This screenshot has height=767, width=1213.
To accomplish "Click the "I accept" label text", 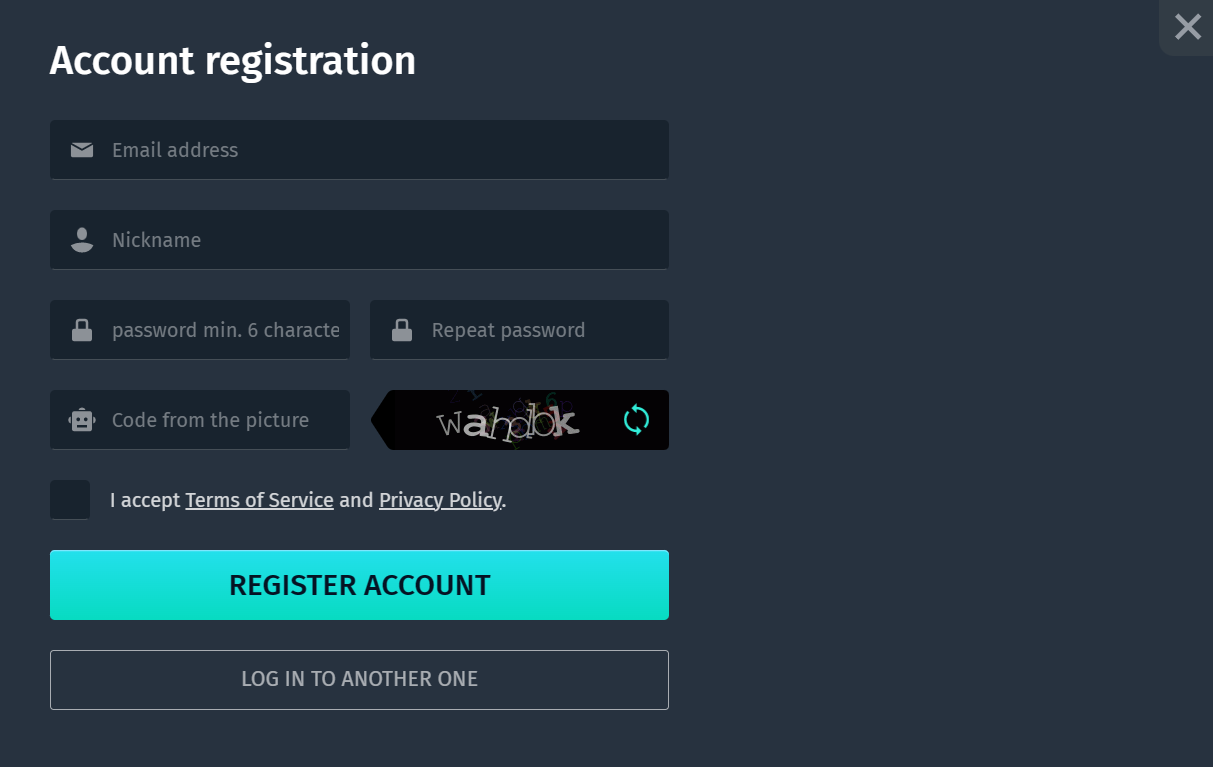I will click(x=145, y=500).
